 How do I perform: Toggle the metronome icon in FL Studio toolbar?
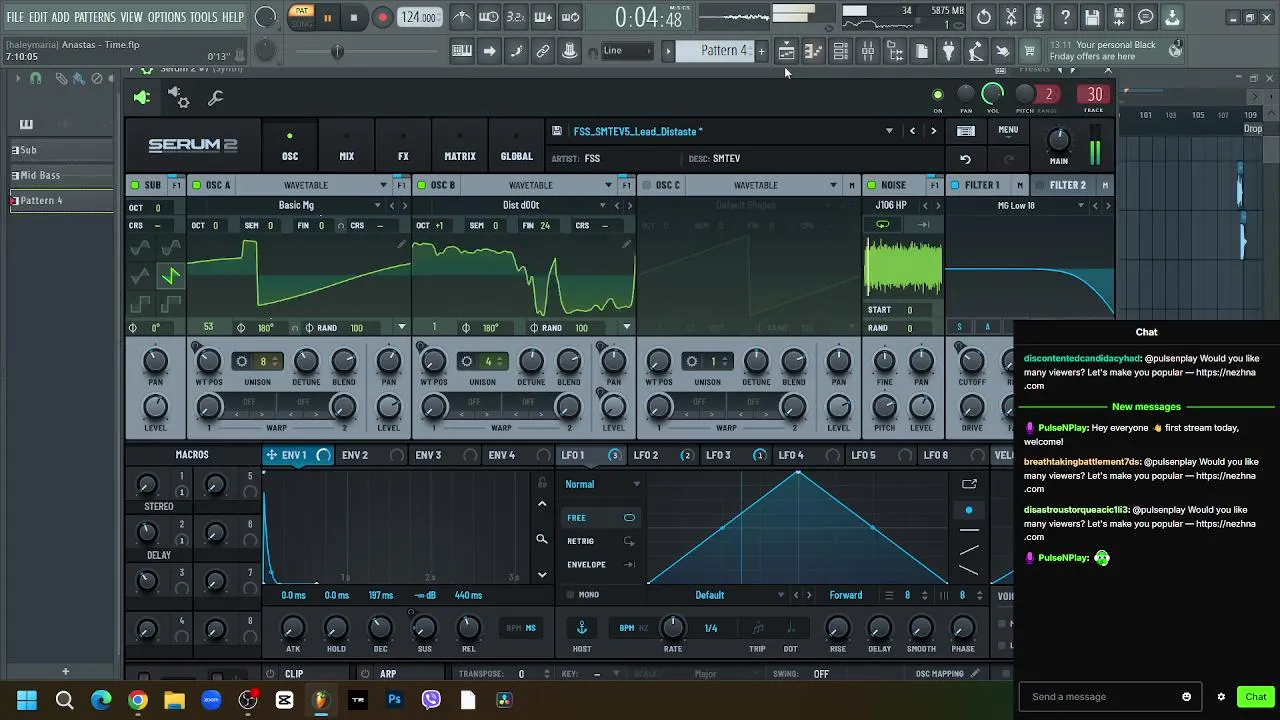coord(462,17)
